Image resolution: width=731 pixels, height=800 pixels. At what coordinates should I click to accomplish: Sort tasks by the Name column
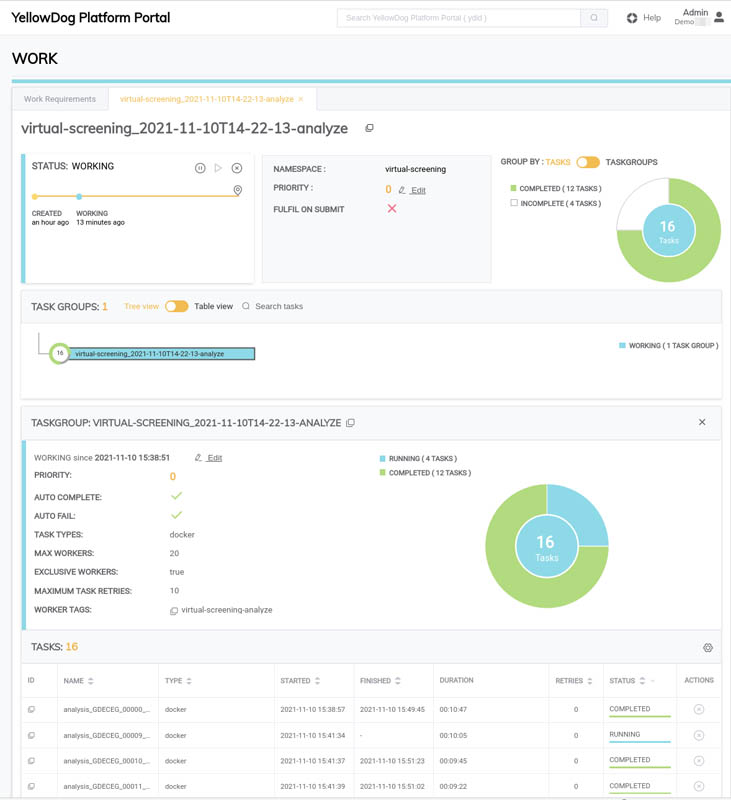pos(91,681)
